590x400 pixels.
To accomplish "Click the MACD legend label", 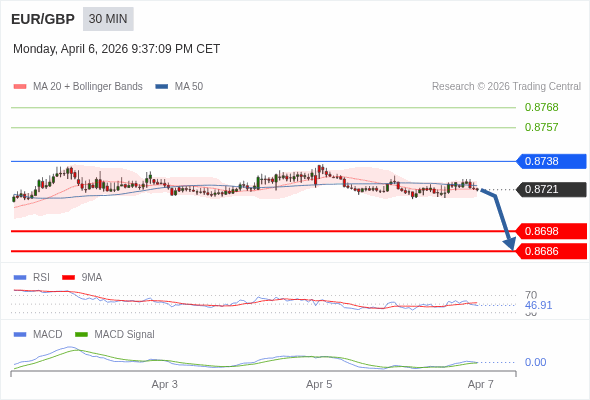I will pos(47,335).
